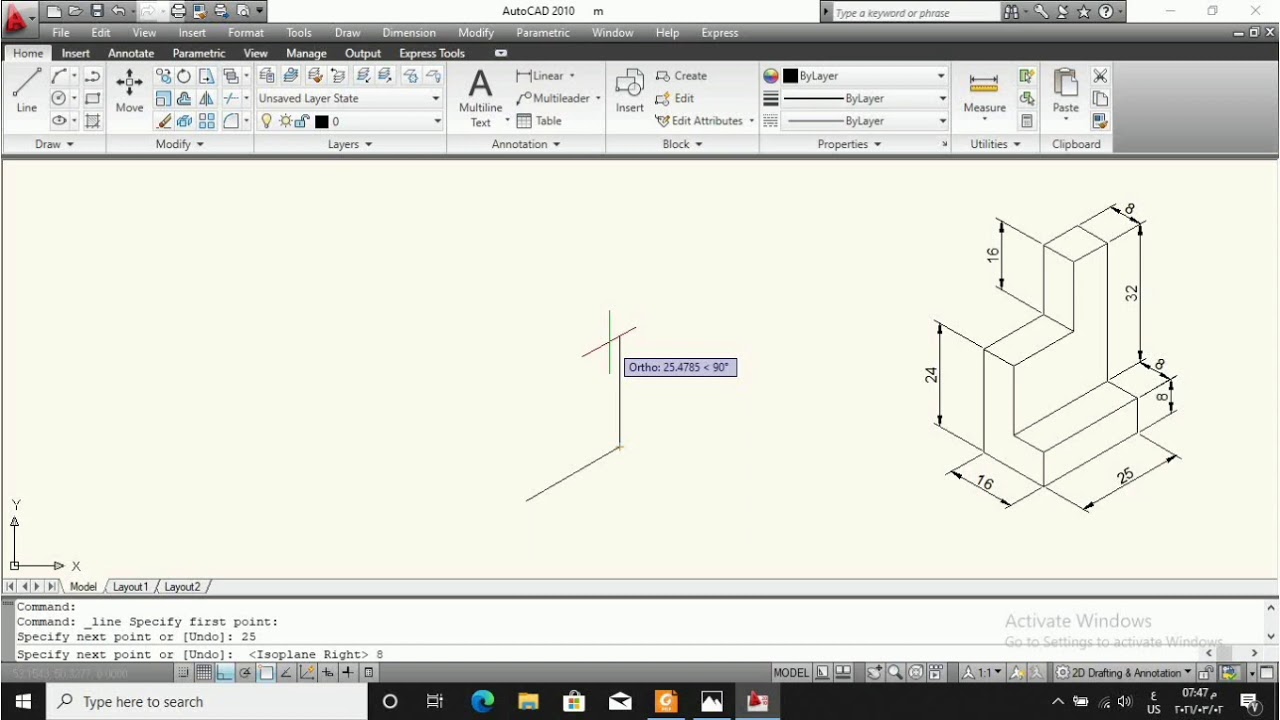Switch to the Parametric ribbon tab

(x=199, y=53)
